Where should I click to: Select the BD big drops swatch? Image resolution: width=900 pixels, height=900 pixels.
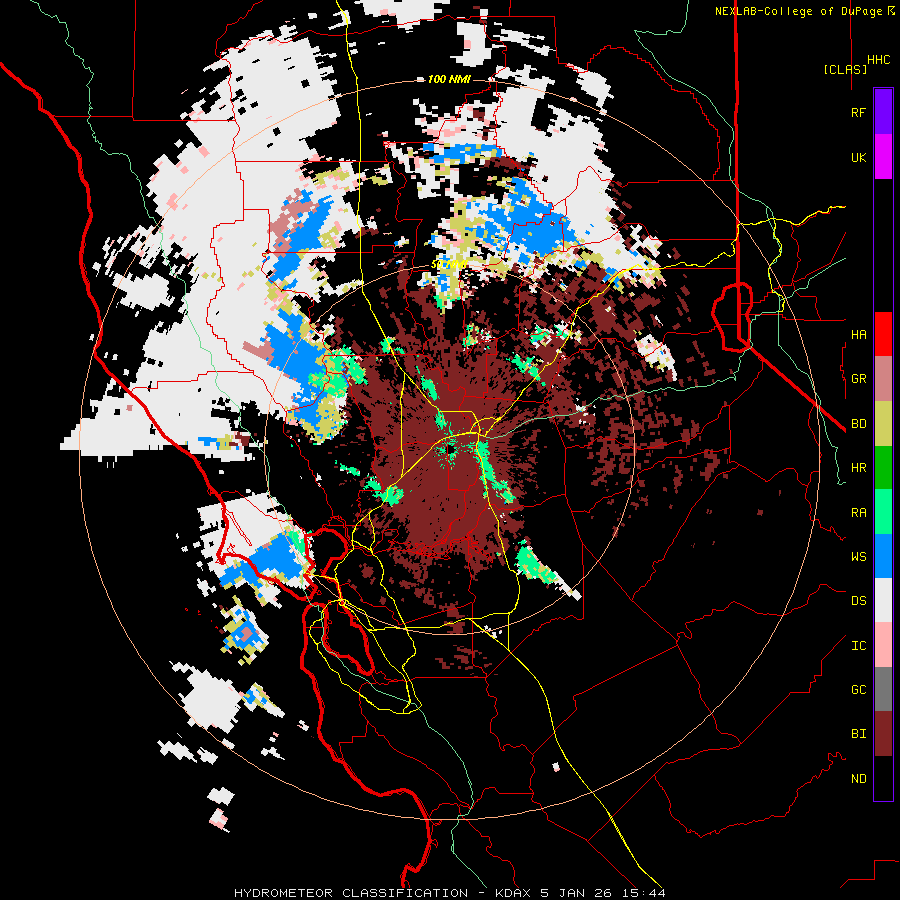[x=883, y=424]
